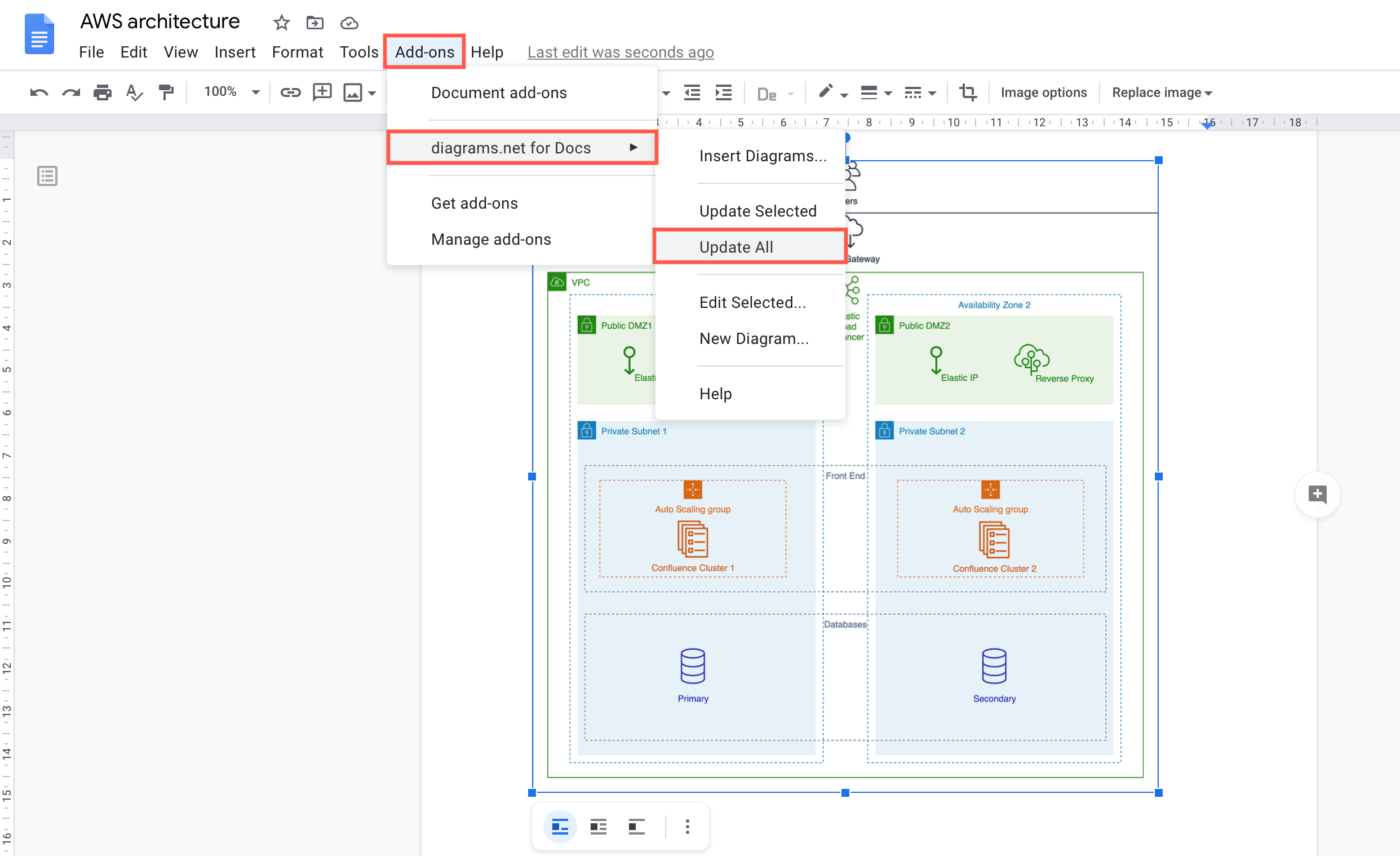The height and width of the screenshot is (856, 1400).
Task: Open print document icon
Action: pos(102,92)
